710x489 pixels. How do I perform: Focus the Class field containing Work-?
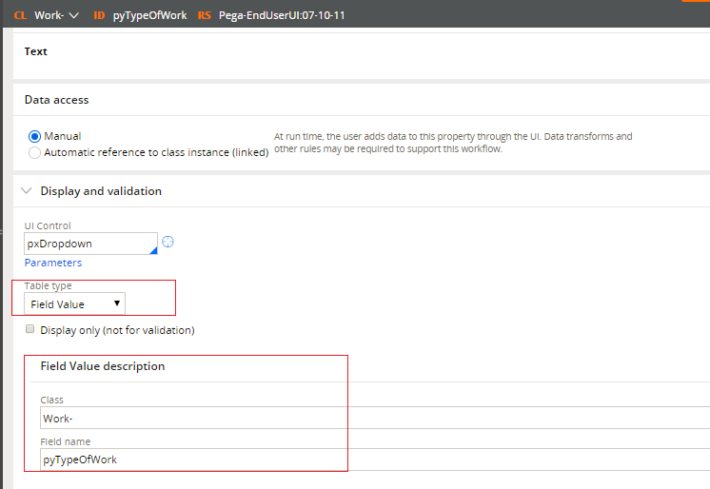370,419
